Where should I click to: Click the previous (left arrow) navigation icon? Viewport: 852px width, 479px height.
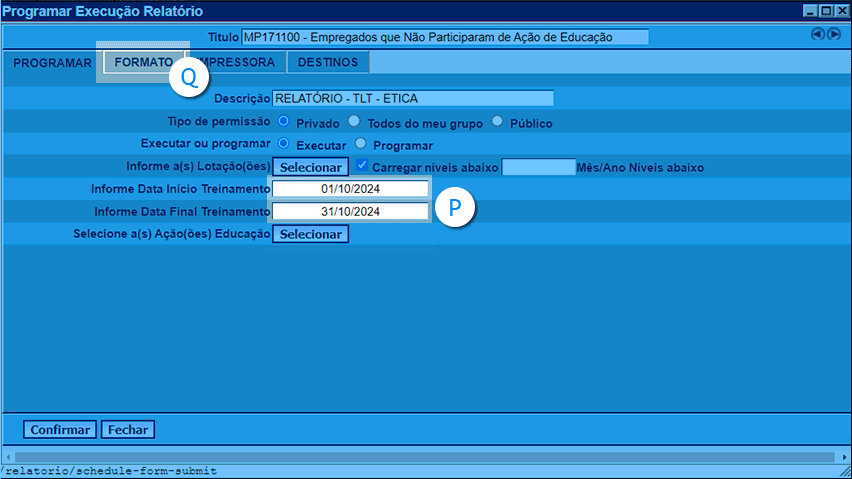coord(817,34)
